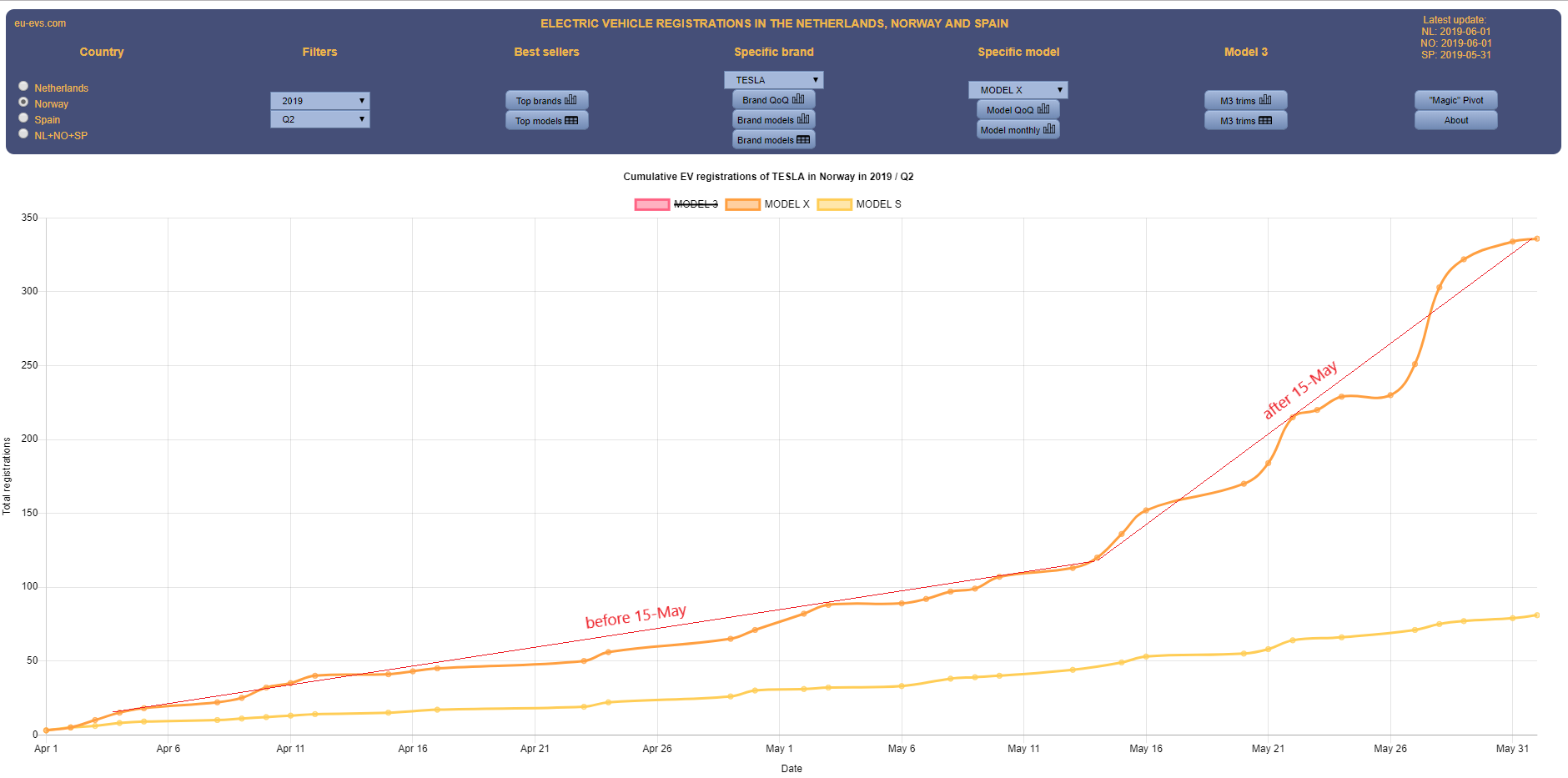1568x778 pixels.
Task: Click the MODEL X legend label
Action: (x=787, y=204)
